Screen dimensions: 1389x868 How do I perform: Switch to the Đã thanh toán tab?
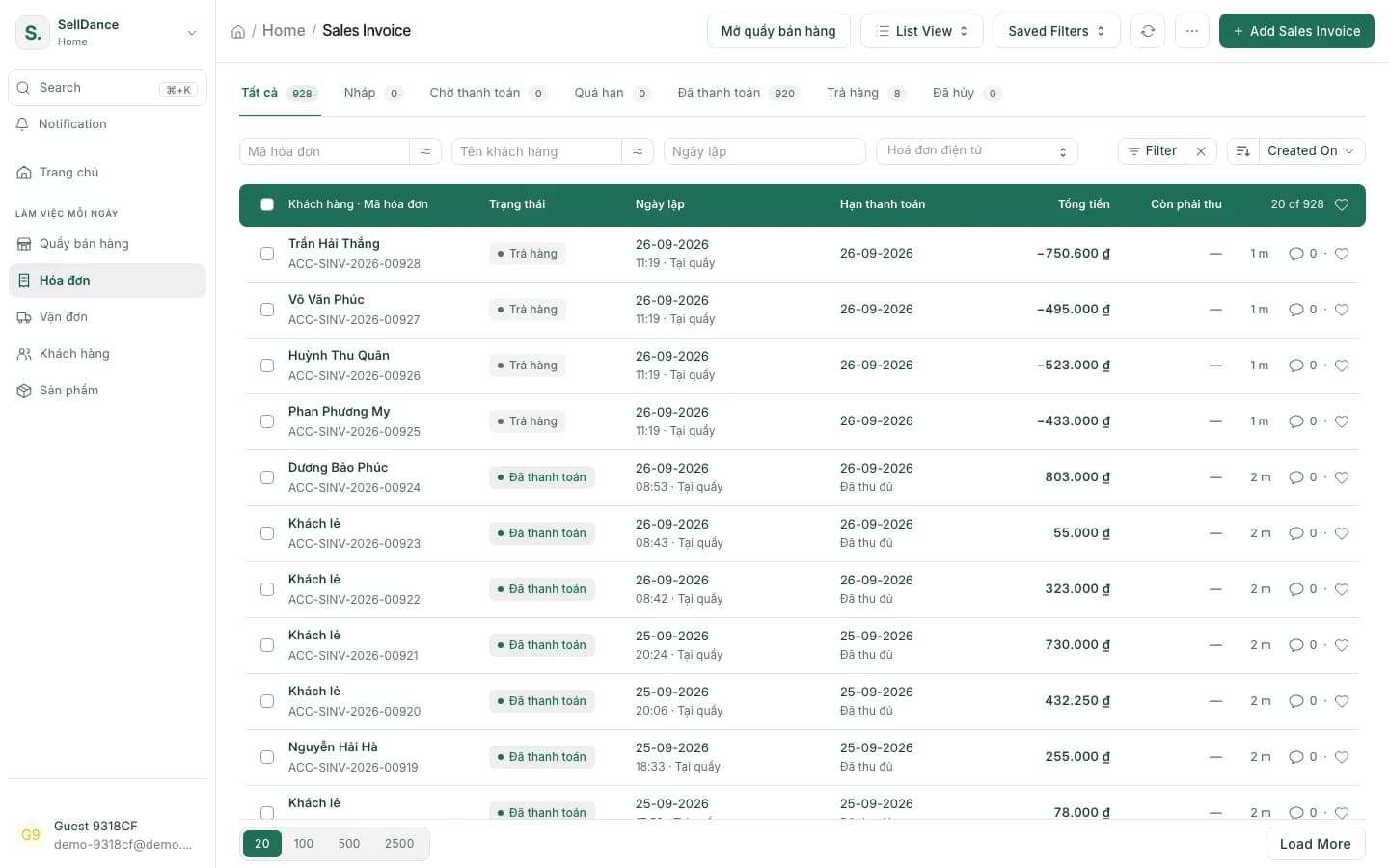click(739, 94)
